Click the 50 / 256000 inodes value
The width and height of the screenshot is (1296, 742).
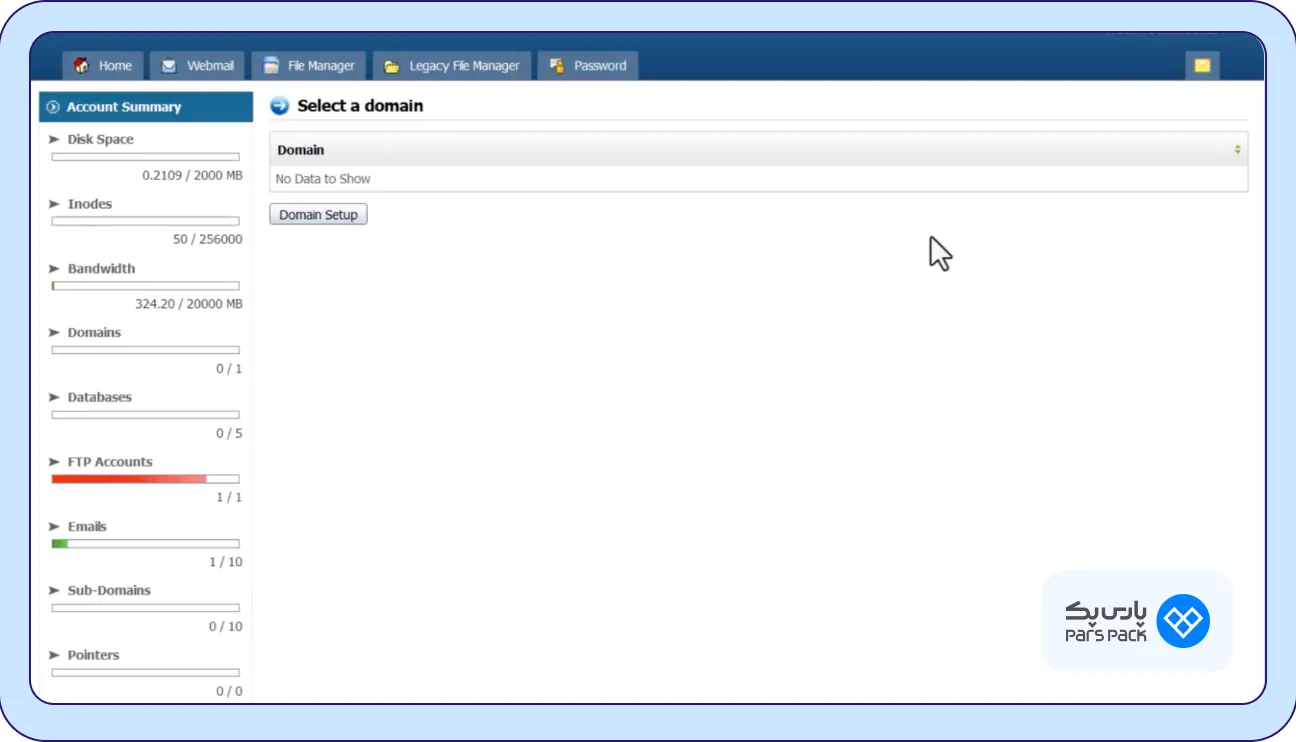point(208,240)
